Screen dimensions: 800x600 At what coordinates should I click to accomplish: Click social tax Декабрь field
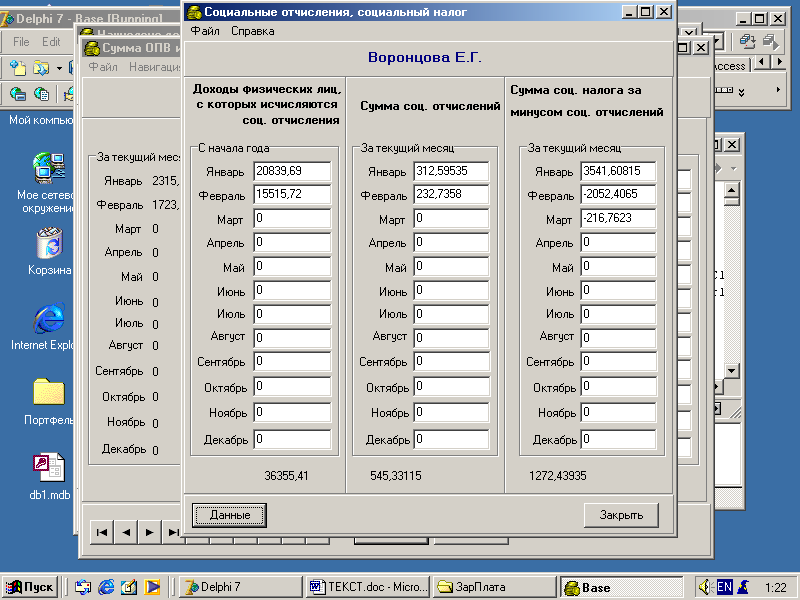(x=618, y=439)
